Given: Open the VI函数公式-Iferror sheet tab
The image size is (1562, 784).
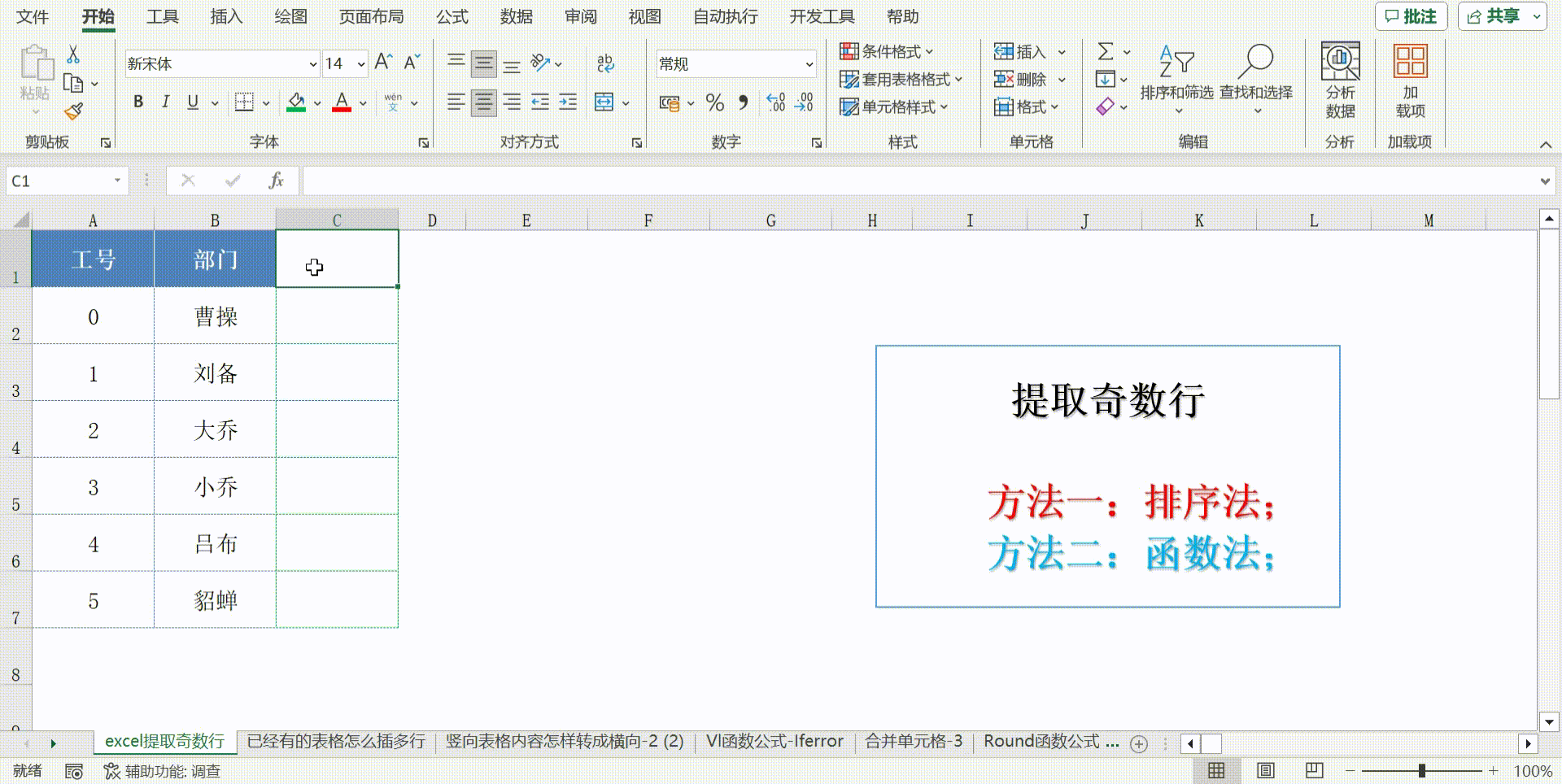Looking at the screenshot, I should [x=774, y=741].
